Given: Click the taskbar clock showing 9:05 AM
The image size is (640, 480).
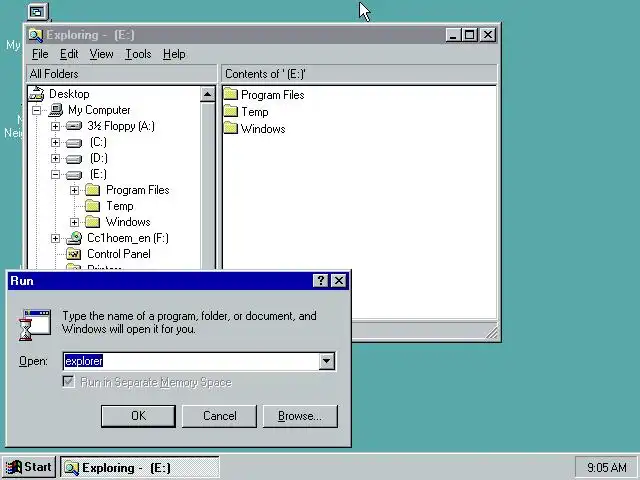Looking at the screenshot, I should 607,467.
